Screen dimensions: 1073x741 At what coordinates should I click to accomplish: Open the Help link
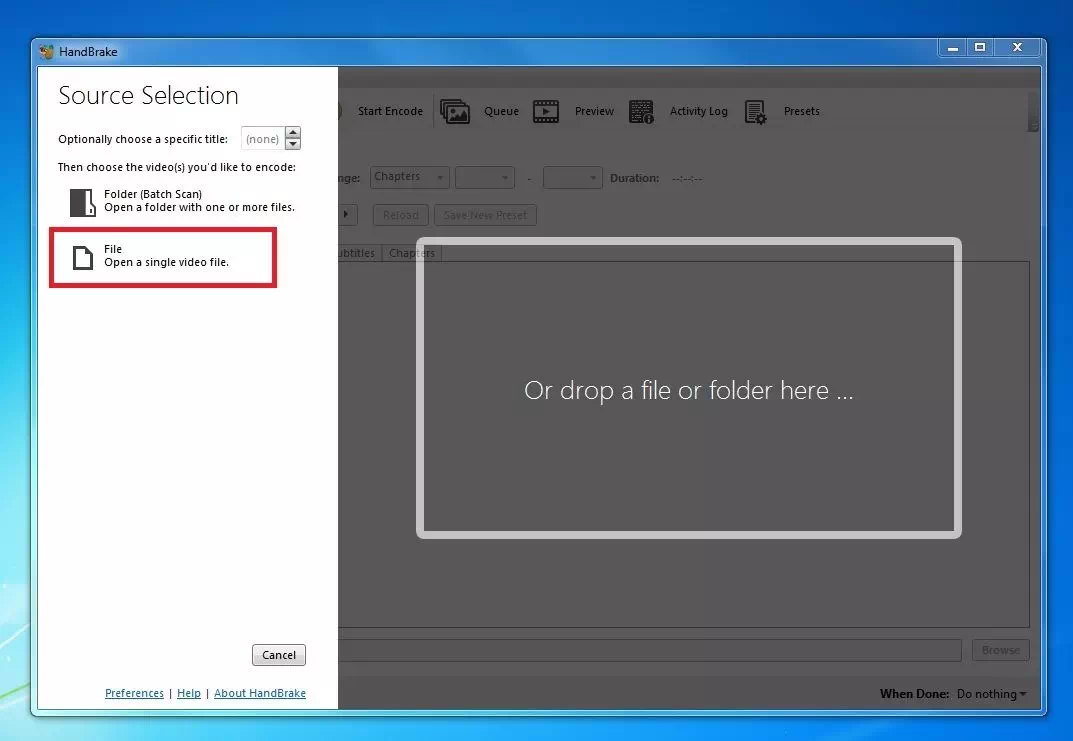189,693
